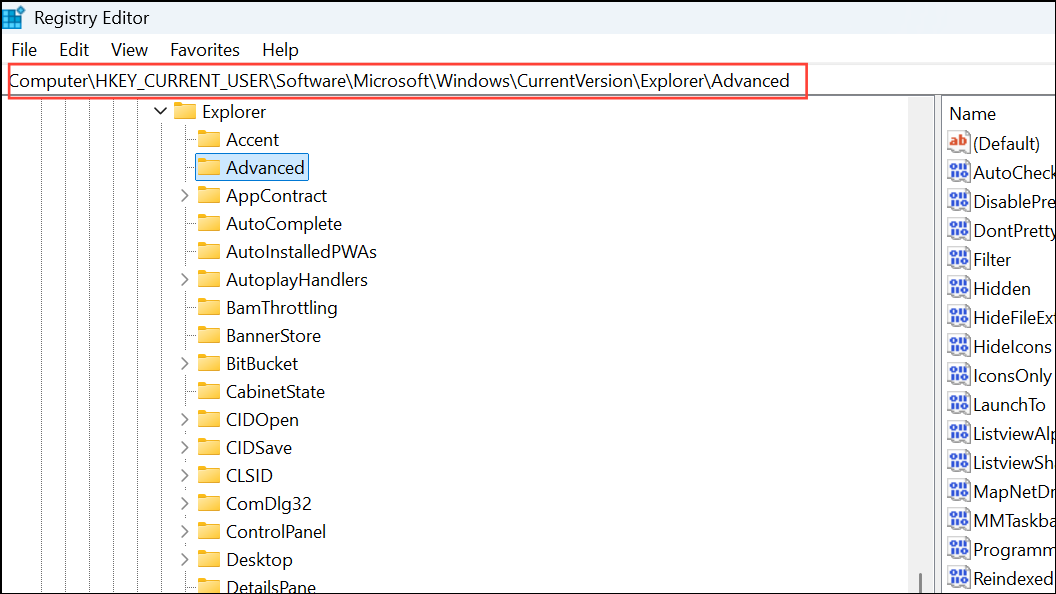Open the Favorites menu

204,49
